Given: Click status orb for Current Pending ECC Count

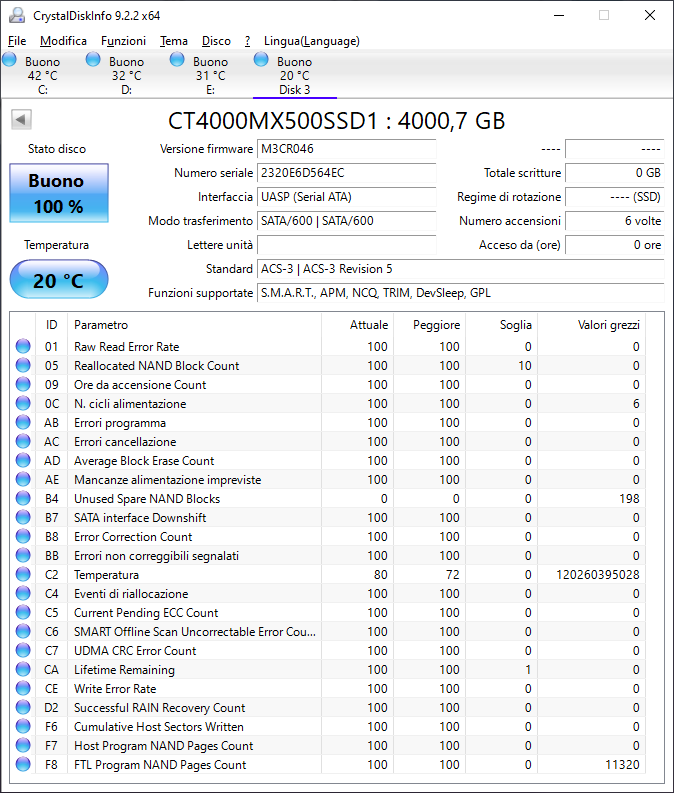Looking at the screenshot, I should (23, 612).
